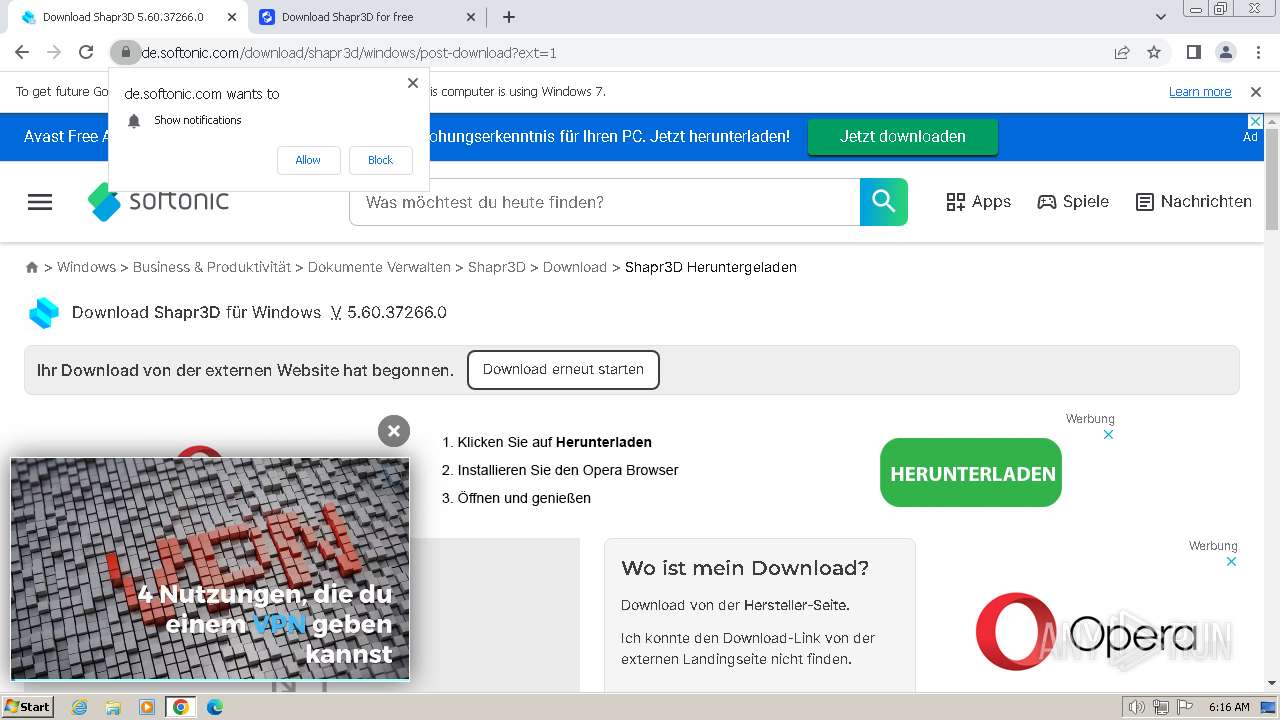Allow notifications from de.softonic.com
Image resolution: width=1280 pixels, height=720 pixels.
coord(308,160)
